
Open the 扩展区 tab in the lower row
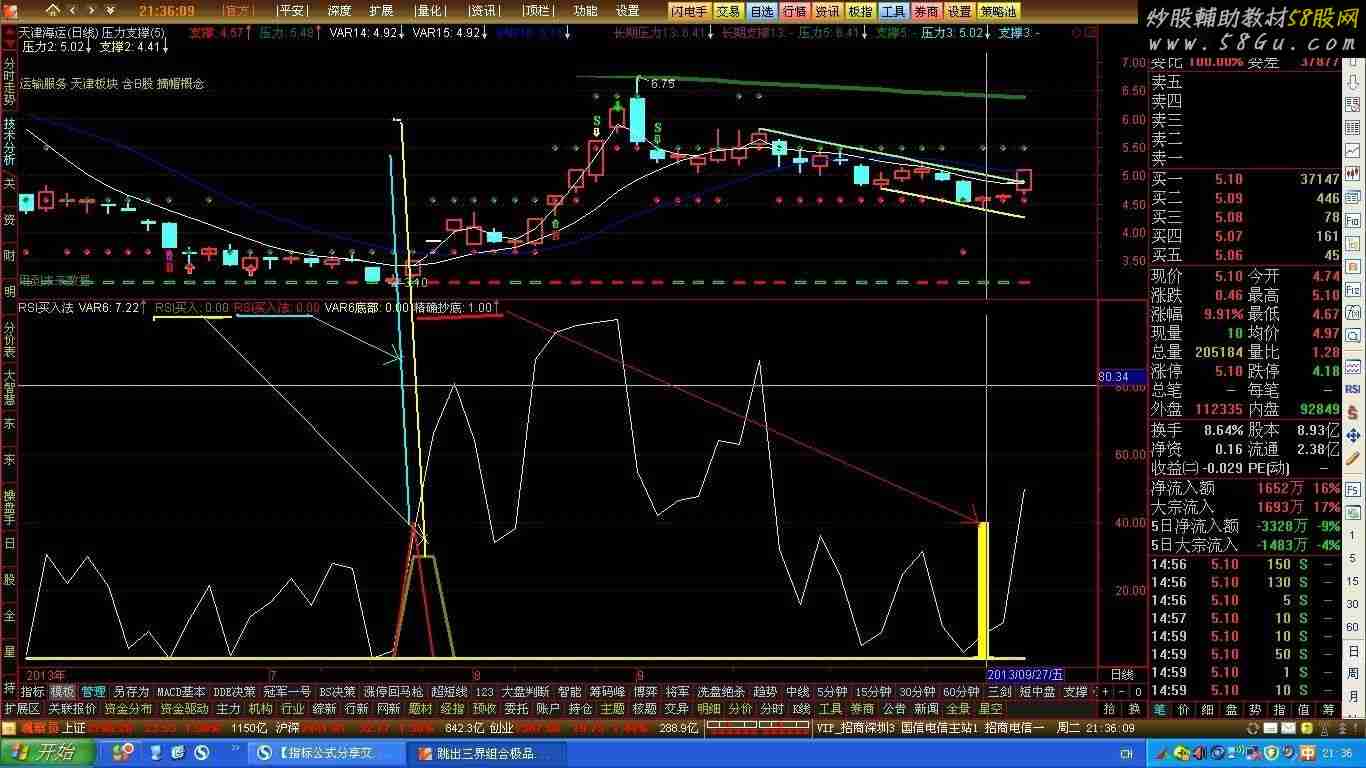click(21, 709)
